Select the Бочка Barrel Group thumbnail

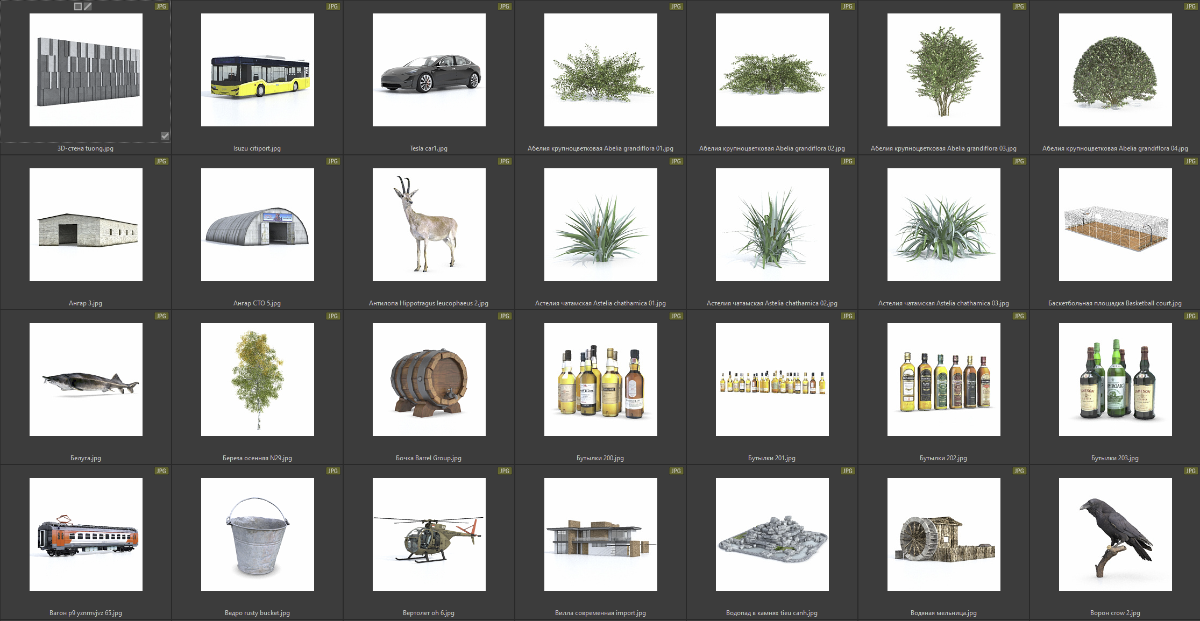(x=429, y=380)
